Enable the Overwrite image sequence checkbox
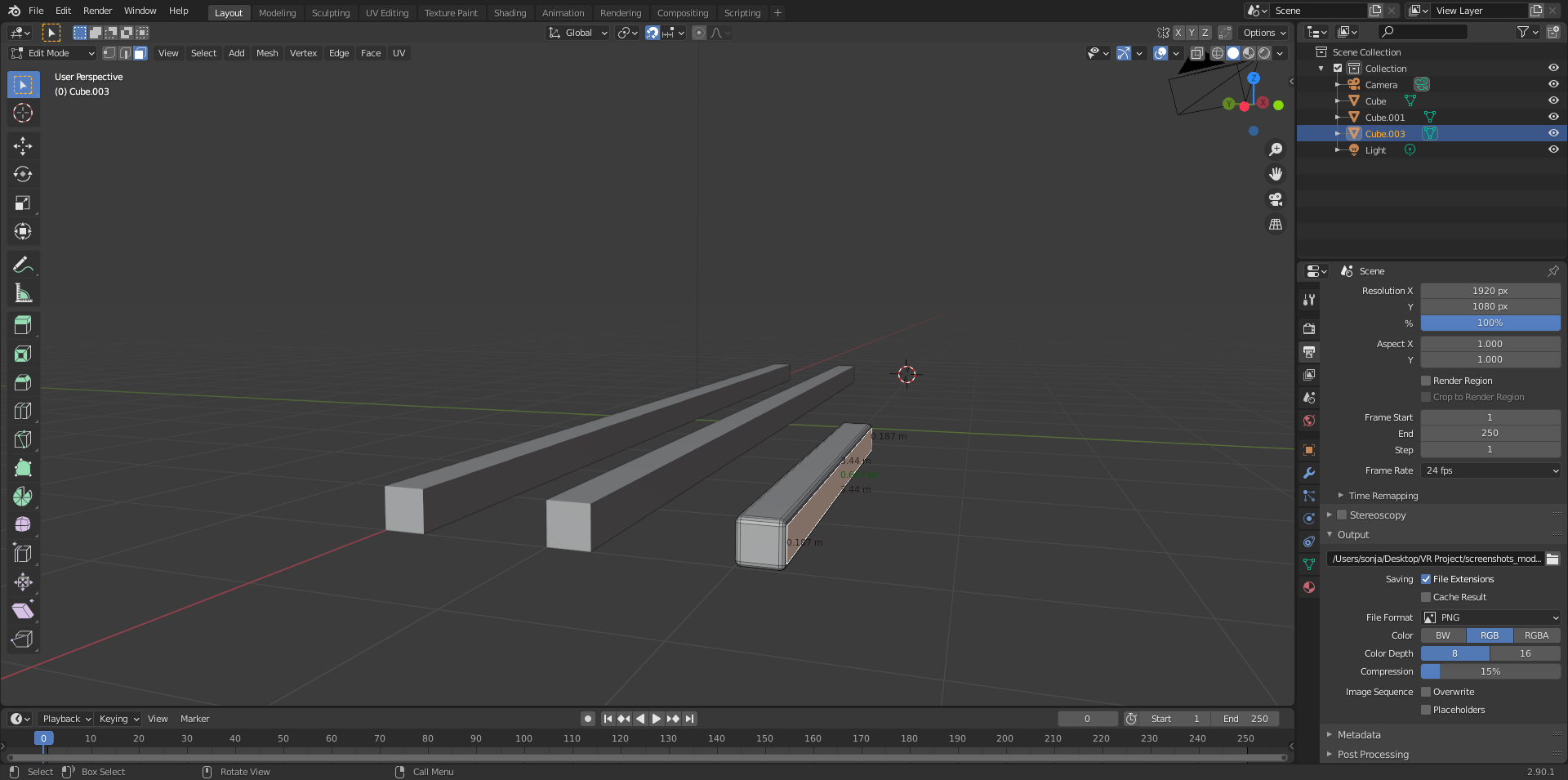The image size is (1568, 780). (x=1426, y=692)
